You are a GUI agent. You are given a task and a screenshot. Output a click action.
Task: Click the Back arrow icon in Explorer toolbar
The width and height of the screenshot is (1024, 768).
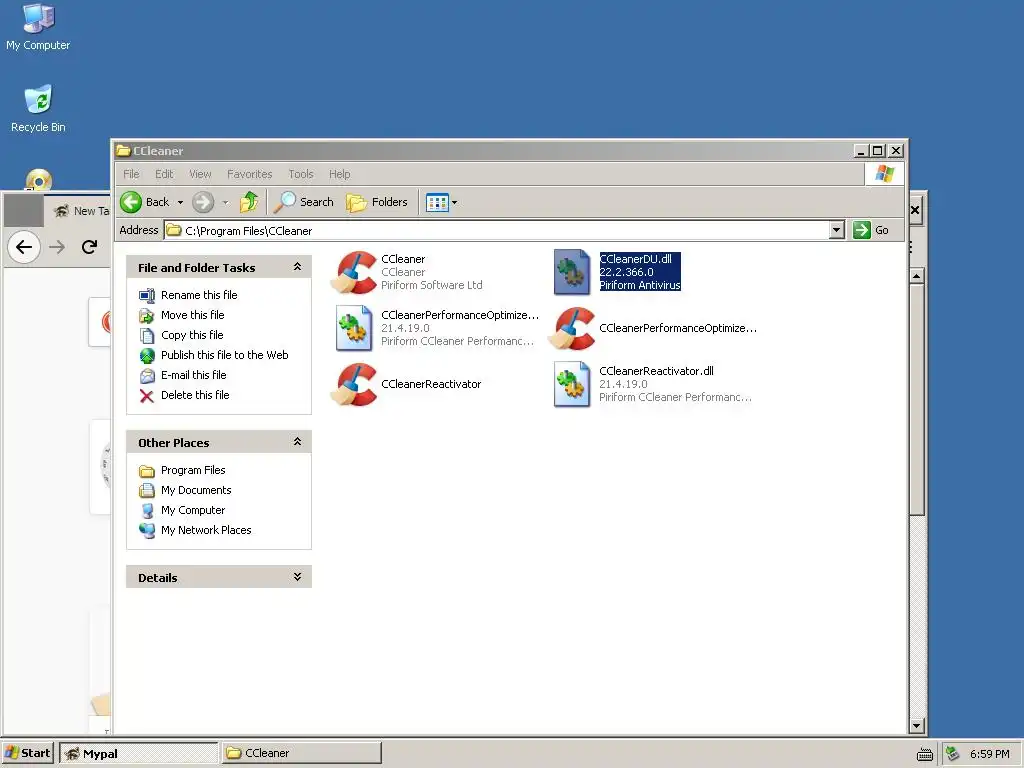131,202
